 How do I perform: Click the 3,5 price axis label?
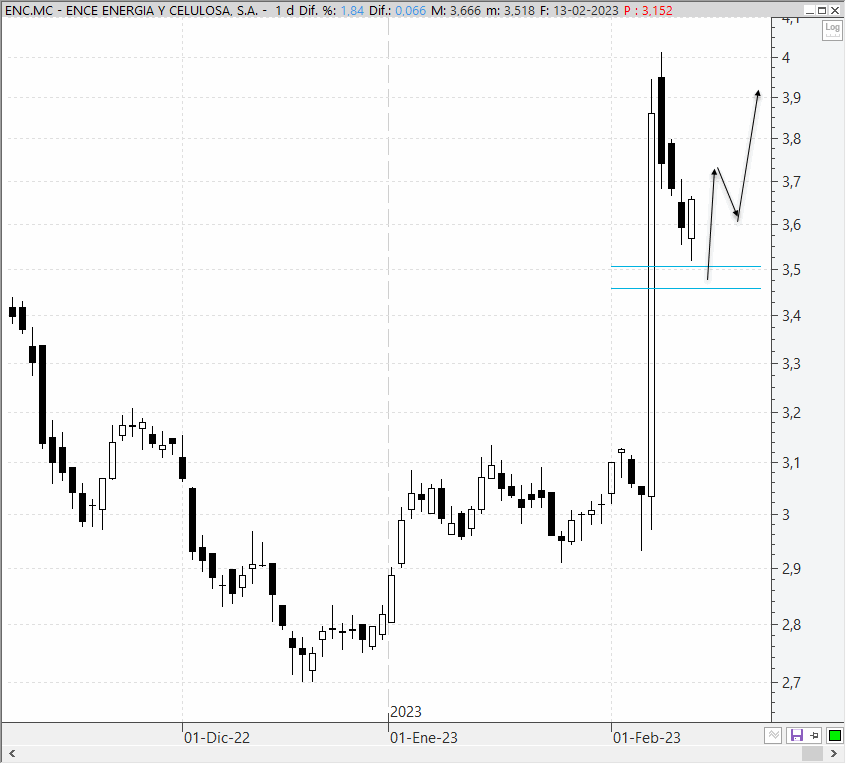point(792,270)
